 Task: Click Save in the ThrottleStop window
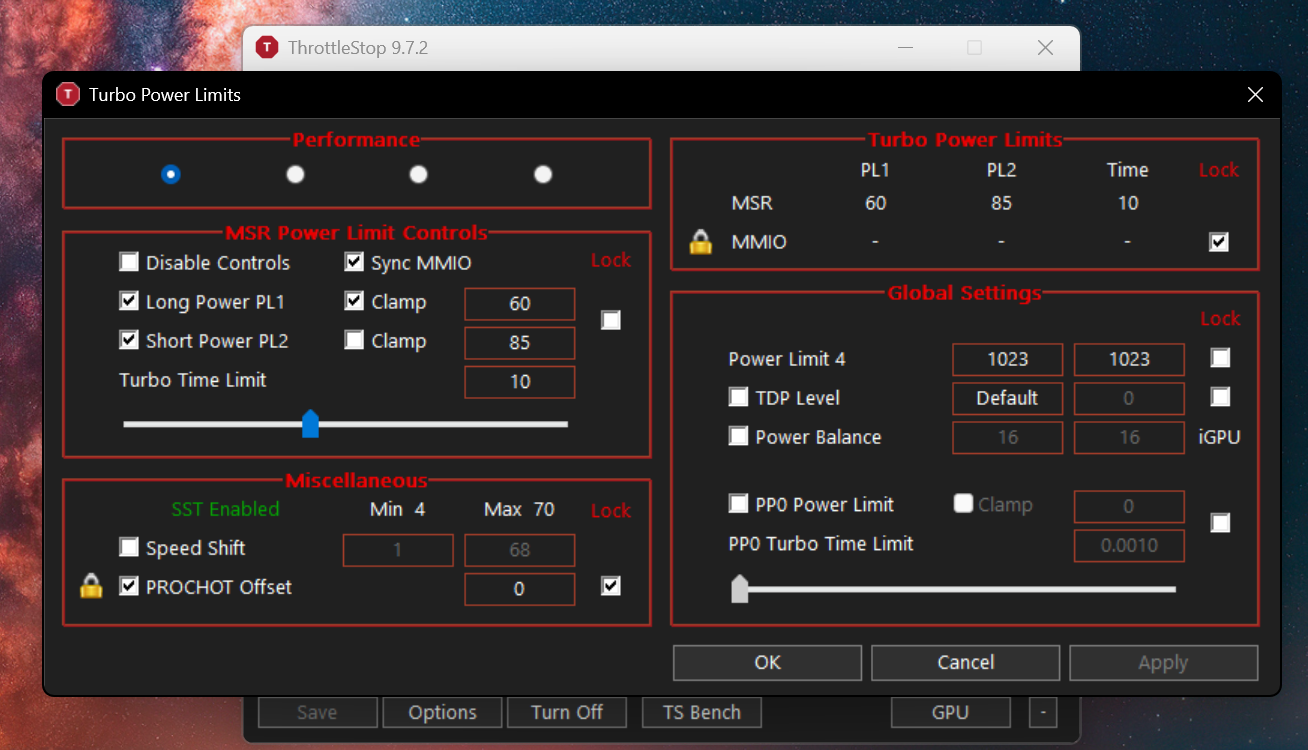coord(317,712)
